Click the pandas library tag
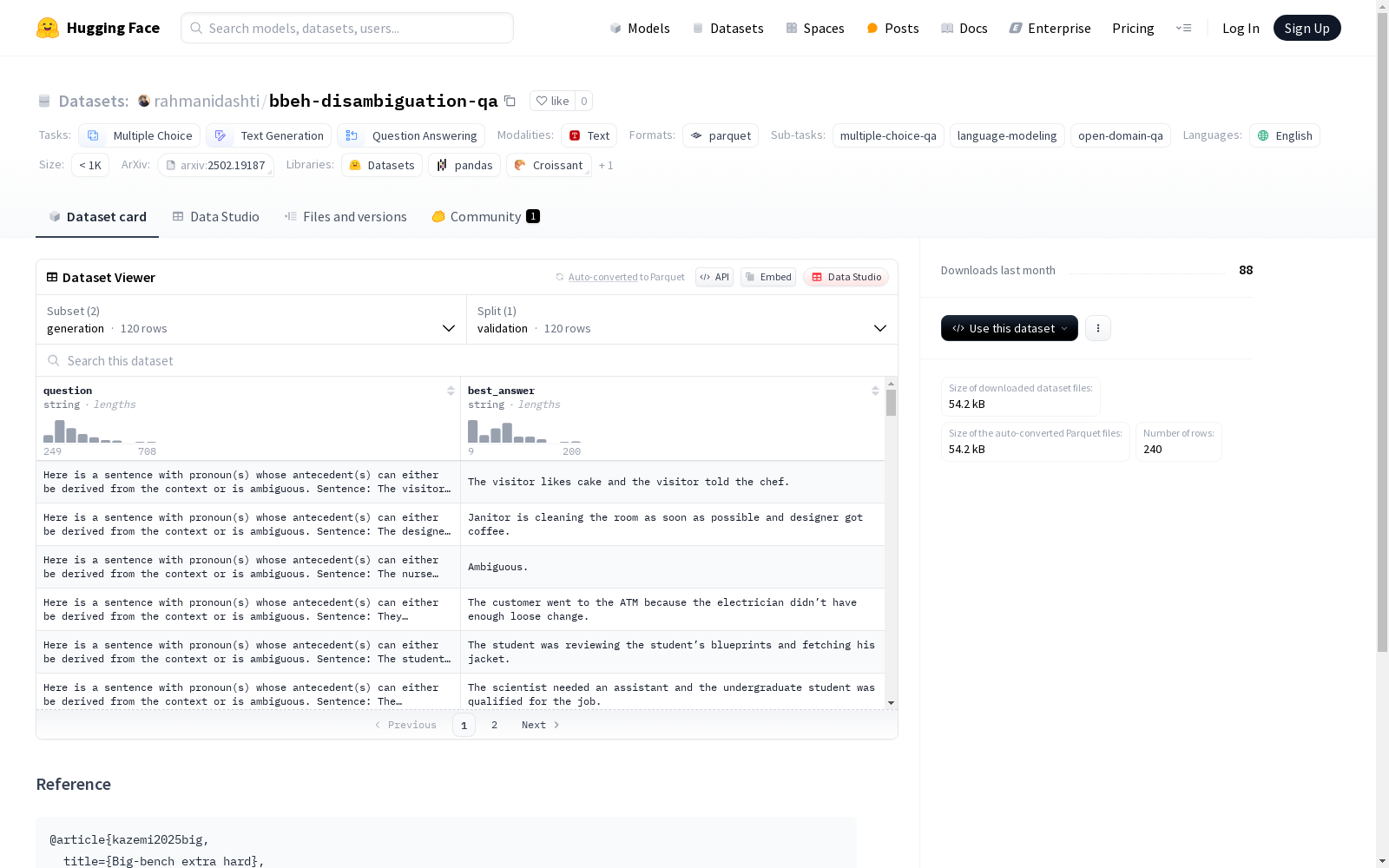This screenshot has width=1389, height=868. (x=464, y=165)
